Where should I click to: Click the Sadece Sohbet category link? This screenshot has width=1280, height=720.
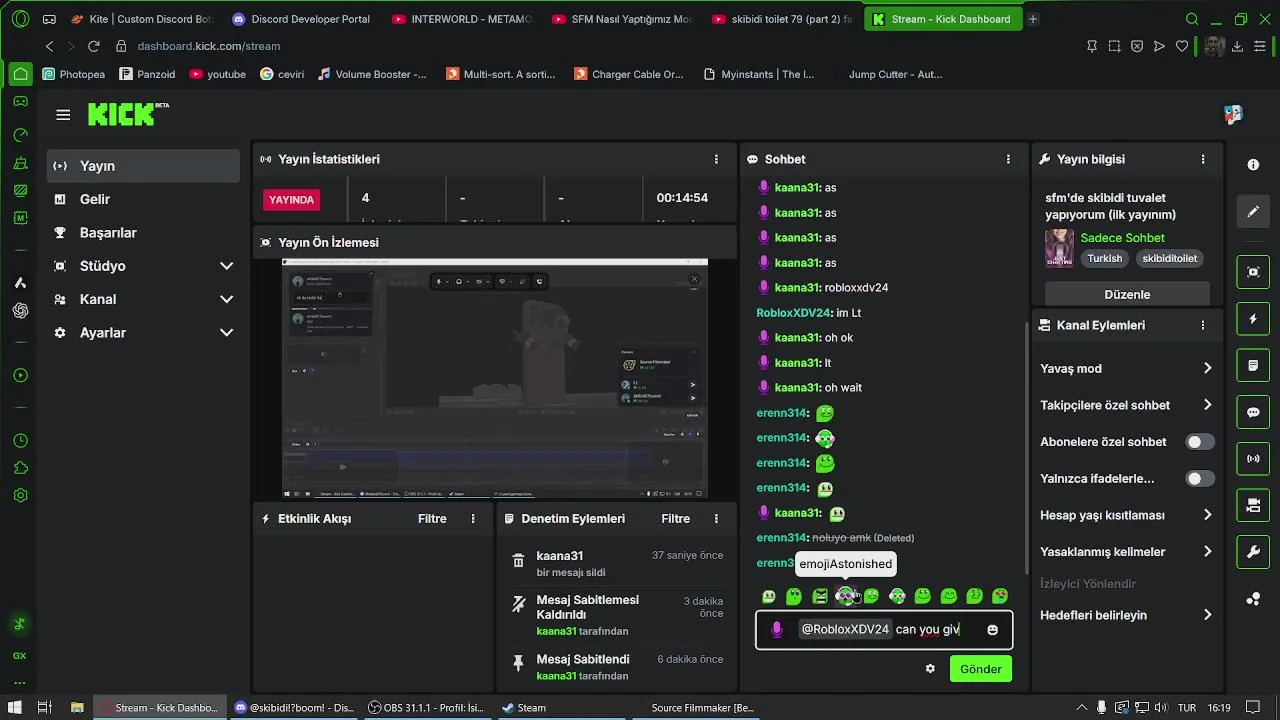coord(1122,238)
